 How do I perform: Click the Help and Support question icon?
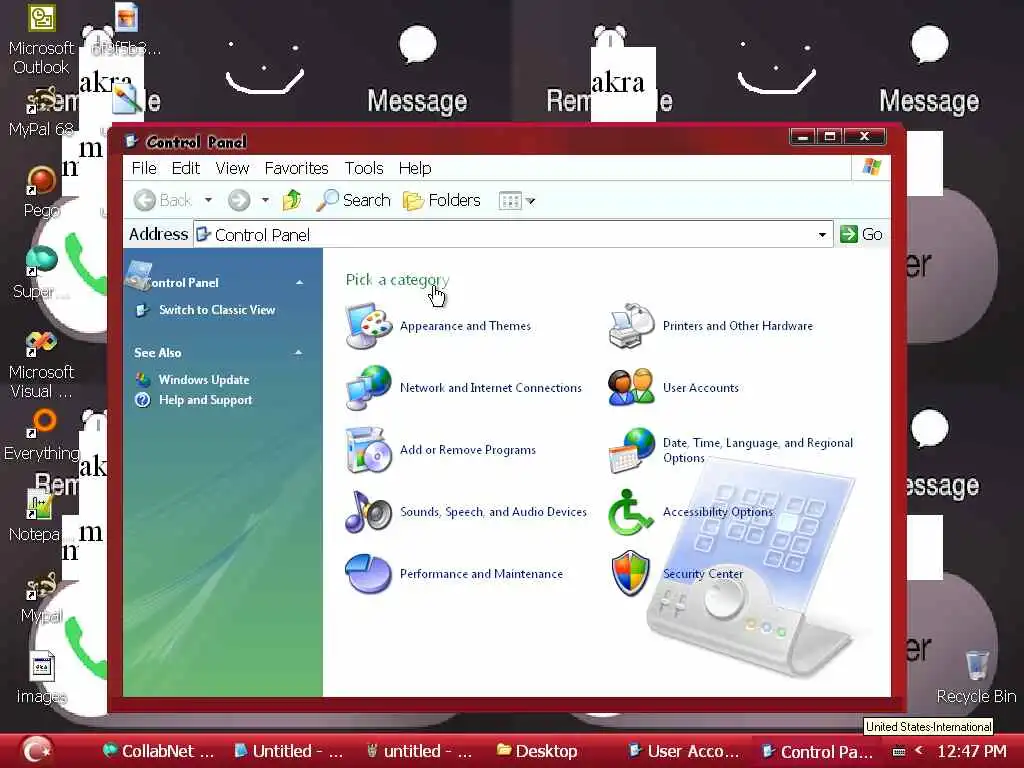[142, 400]
